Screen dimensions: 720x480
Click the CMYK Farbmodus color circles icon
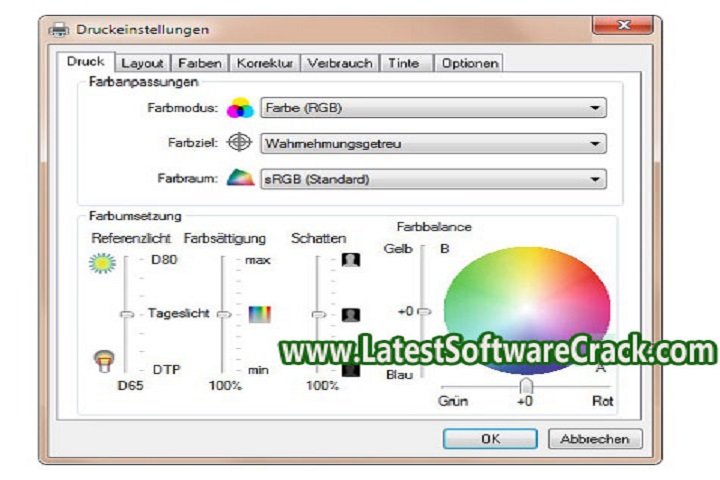point(240,108)
